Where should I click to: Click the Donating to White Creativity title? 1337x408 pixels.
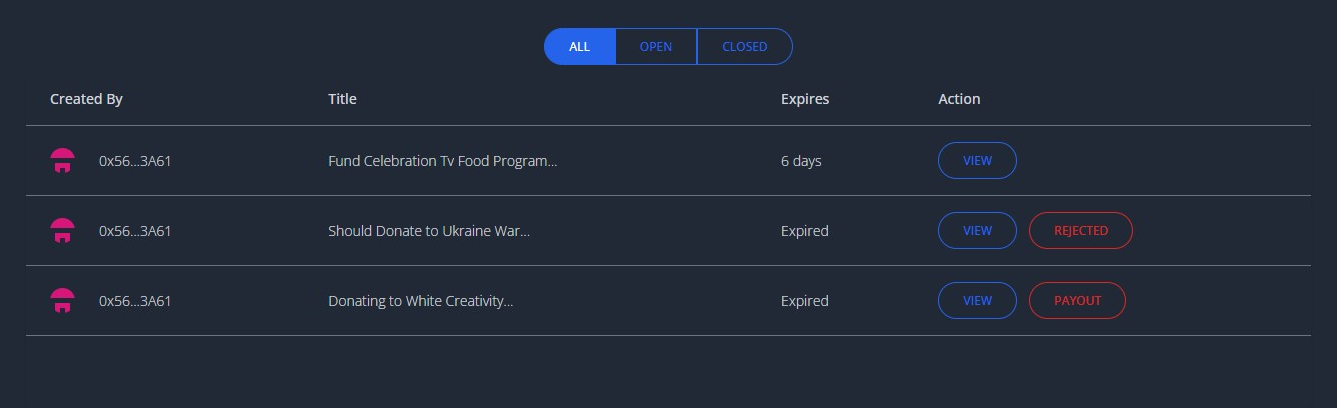(420, 301)
